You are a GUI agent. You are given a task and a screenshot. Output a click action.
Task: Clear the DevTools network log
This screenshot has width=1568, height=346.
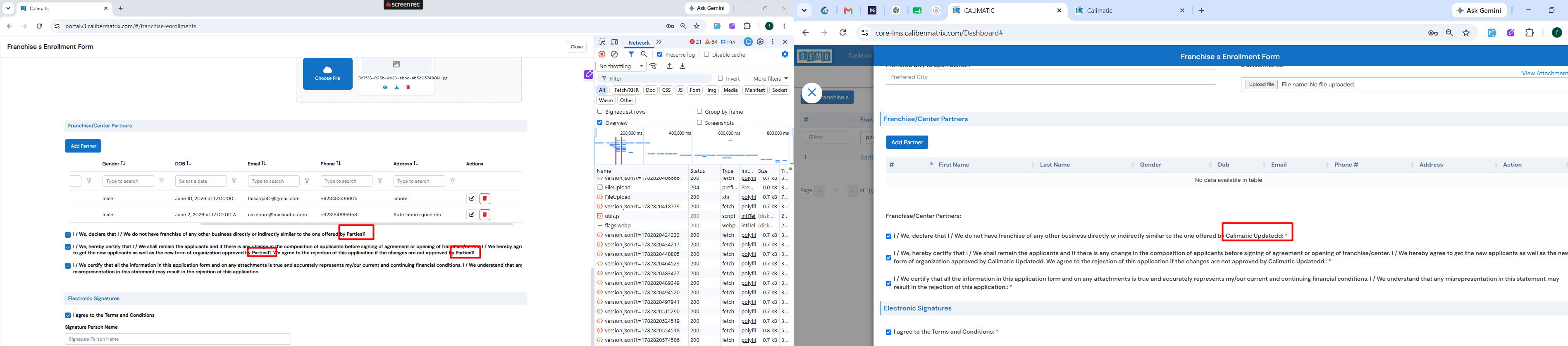[614, 54]
